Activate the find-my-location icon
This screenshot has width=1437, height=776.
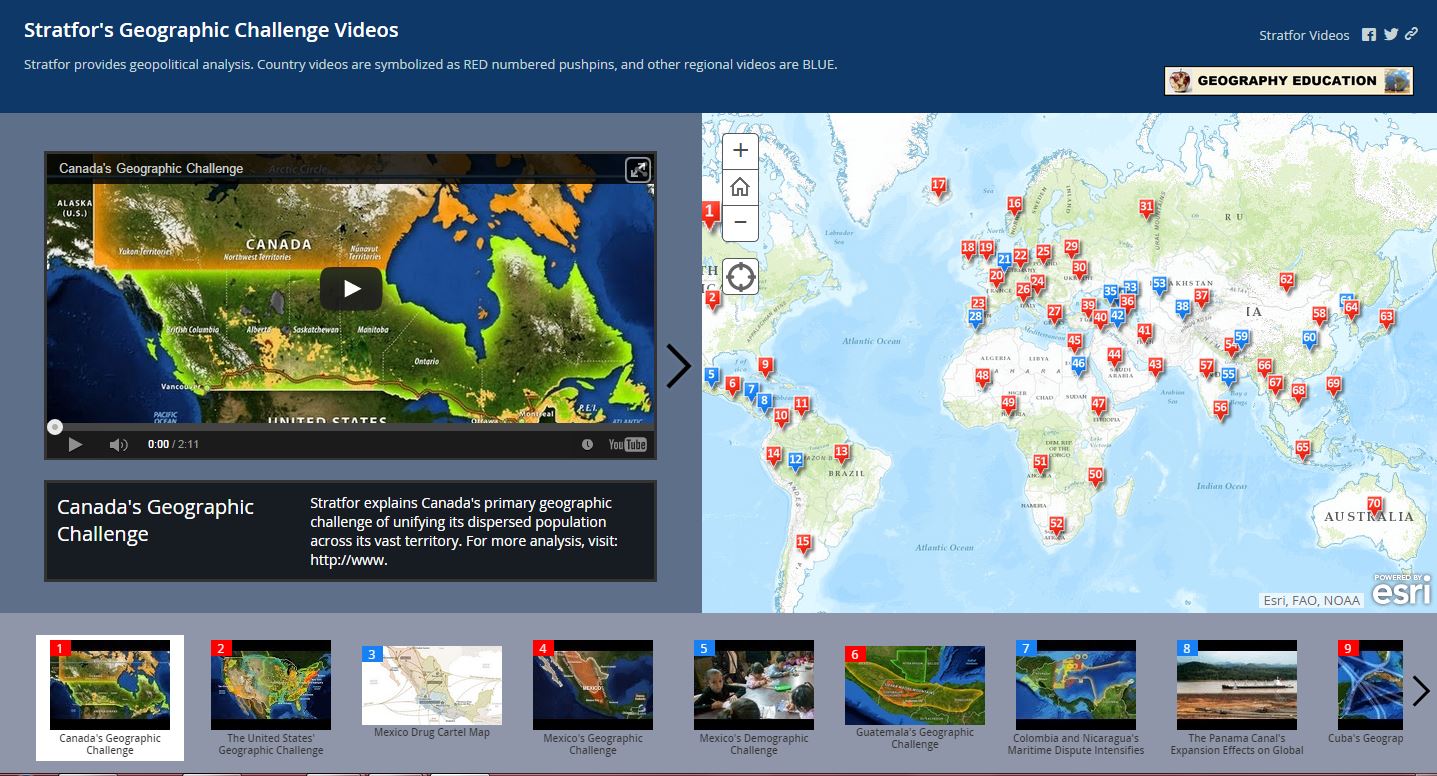[739, 276]
